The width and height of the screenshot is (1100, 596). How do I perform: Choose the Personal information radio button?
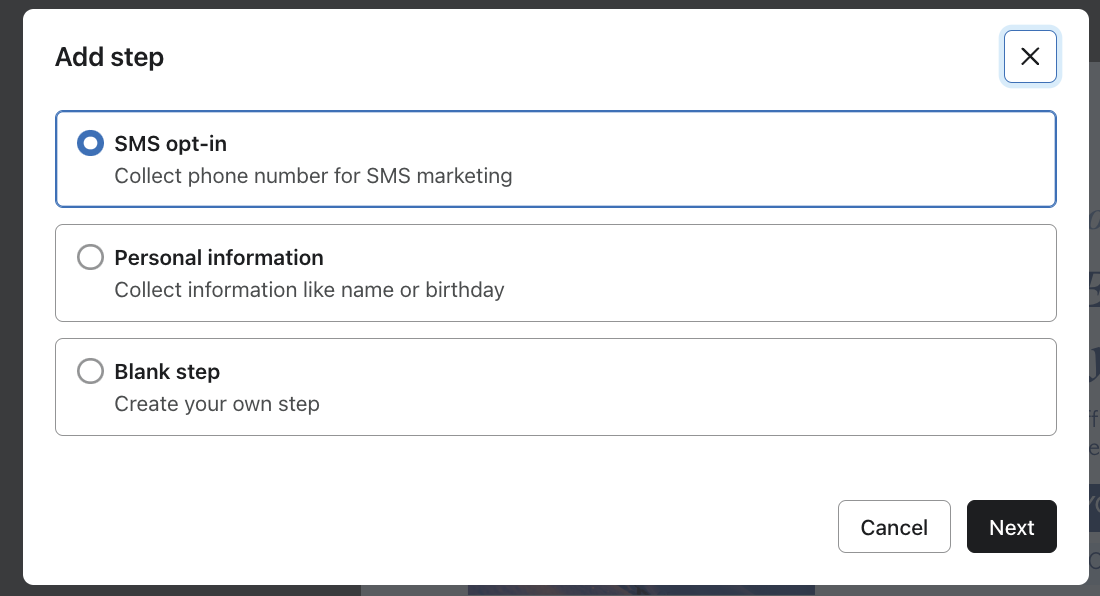[x=90, y=258]
